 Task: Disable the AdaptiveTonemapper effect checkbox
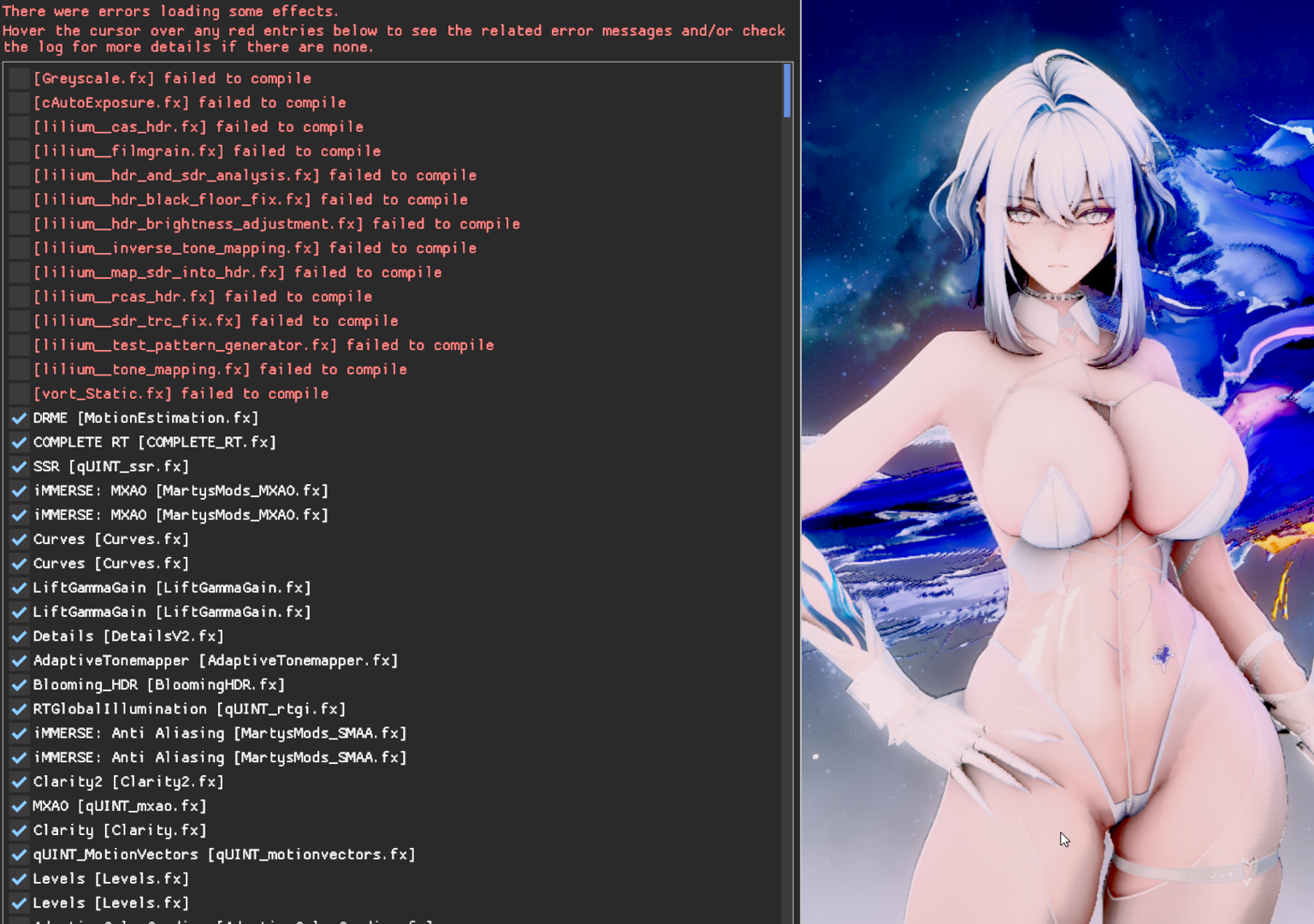coord(19,660)
